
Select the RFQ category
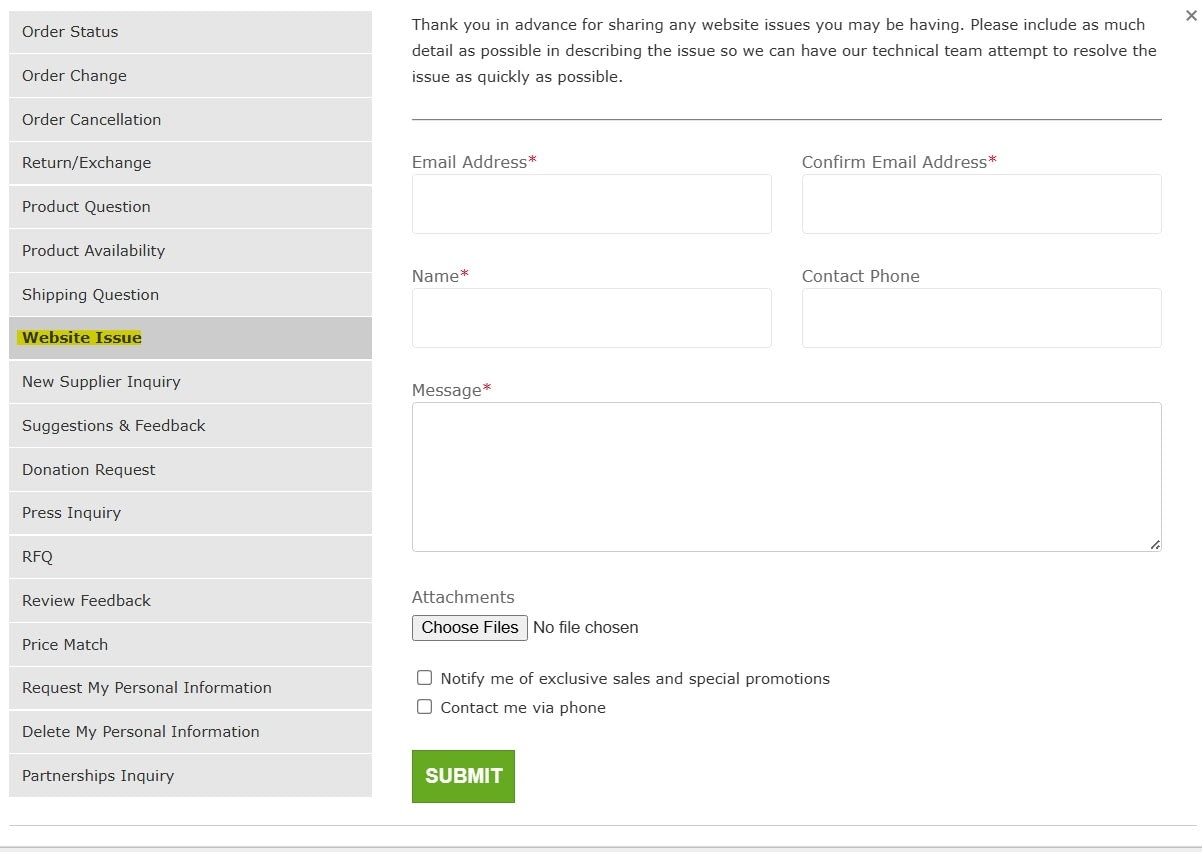[190, 556]
